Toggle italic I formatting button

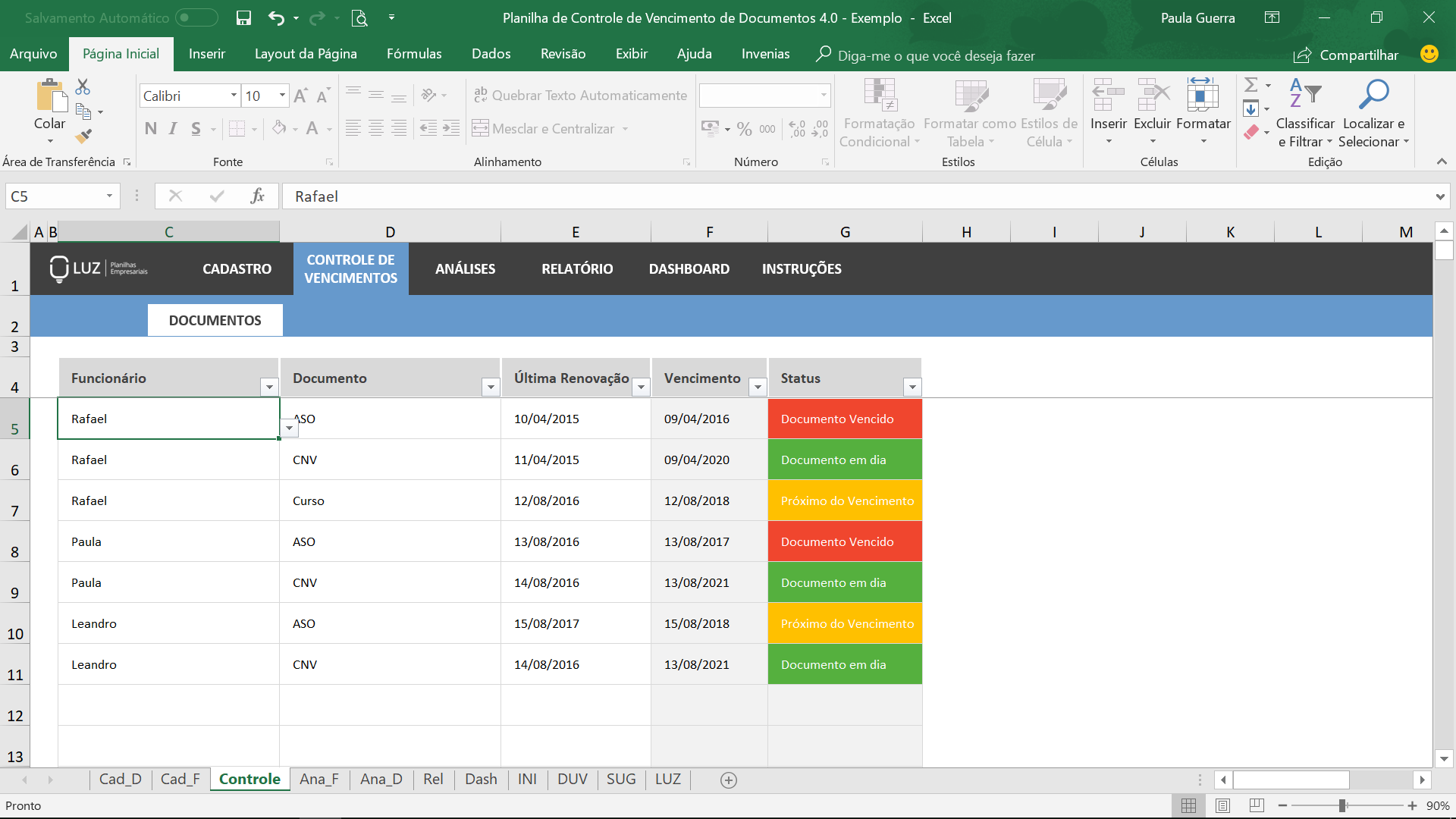tap(173, 129)
